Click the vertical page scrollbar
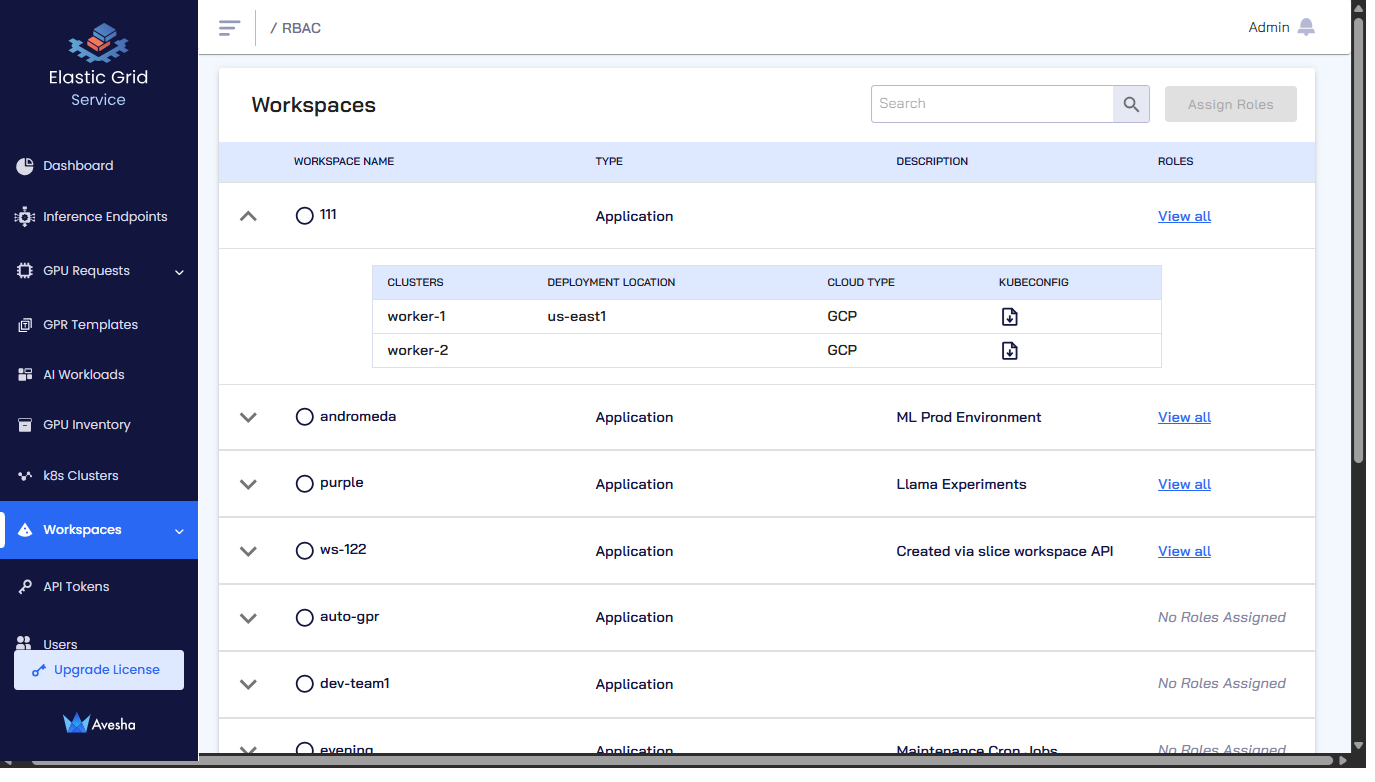The width and height of the screenshot is (1375, 782). click(x=1358, y=240)
